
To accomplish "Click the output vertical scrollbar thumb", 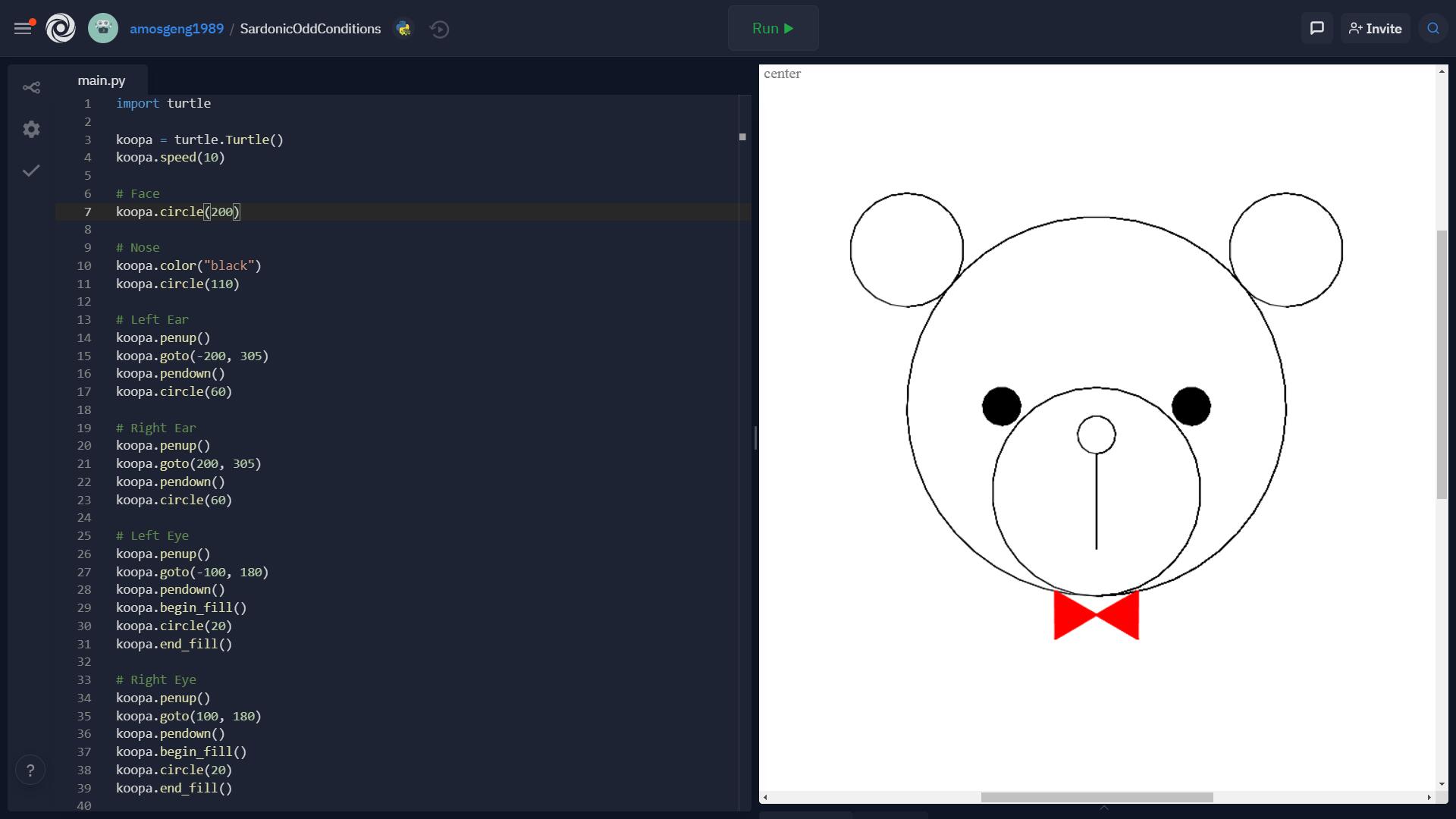I will coord(1442,364).
